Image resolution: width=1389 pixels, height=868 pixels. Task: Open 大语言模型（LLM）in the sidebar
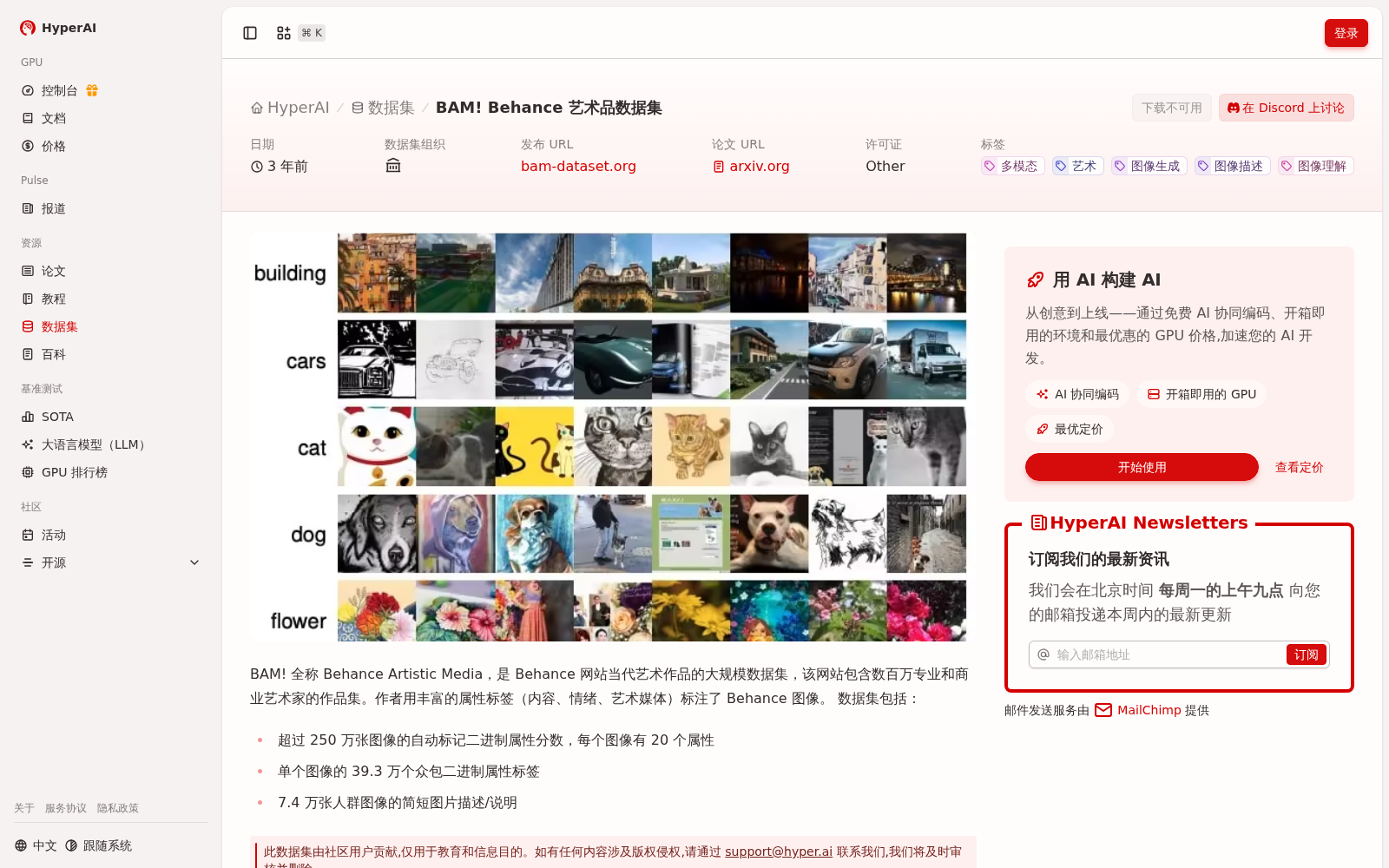(x=111, y=444)
